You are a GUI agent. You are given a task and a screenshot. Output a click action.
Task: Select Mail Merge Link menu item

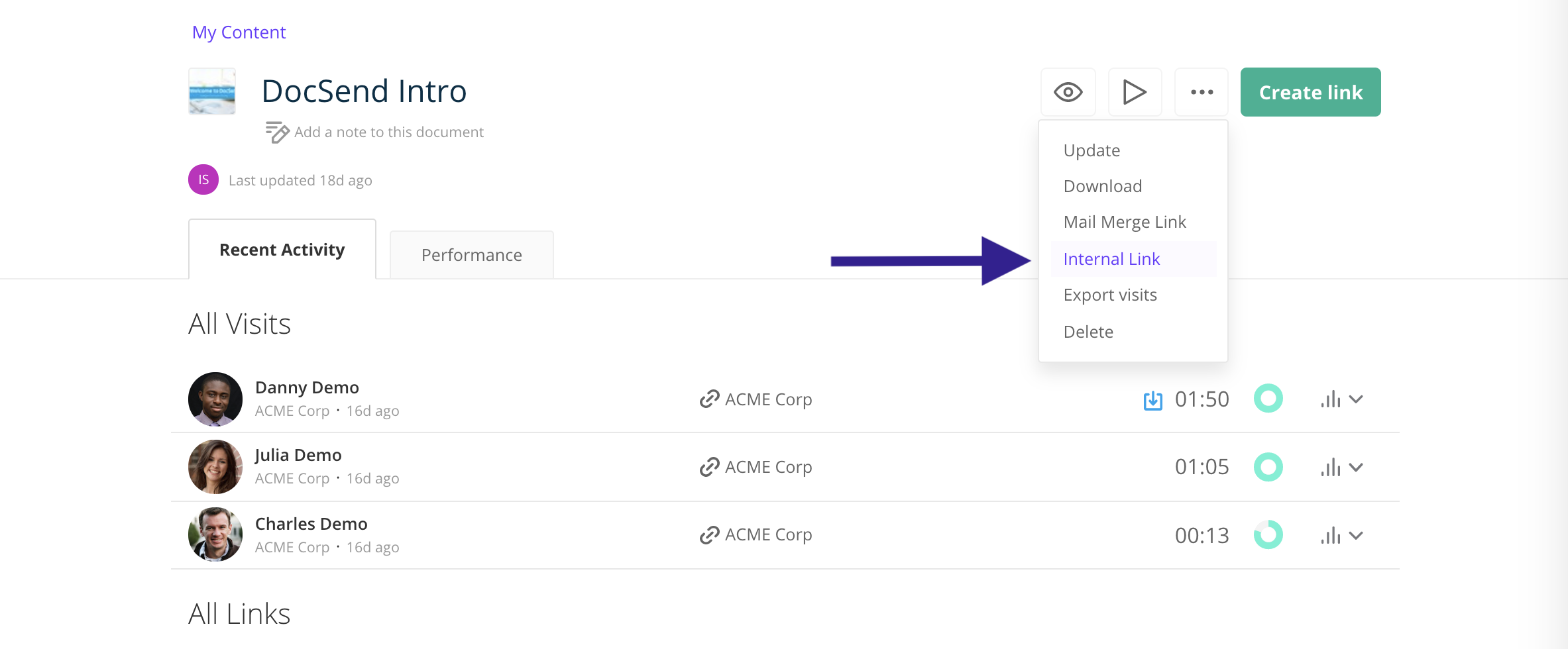[1125, 222]
